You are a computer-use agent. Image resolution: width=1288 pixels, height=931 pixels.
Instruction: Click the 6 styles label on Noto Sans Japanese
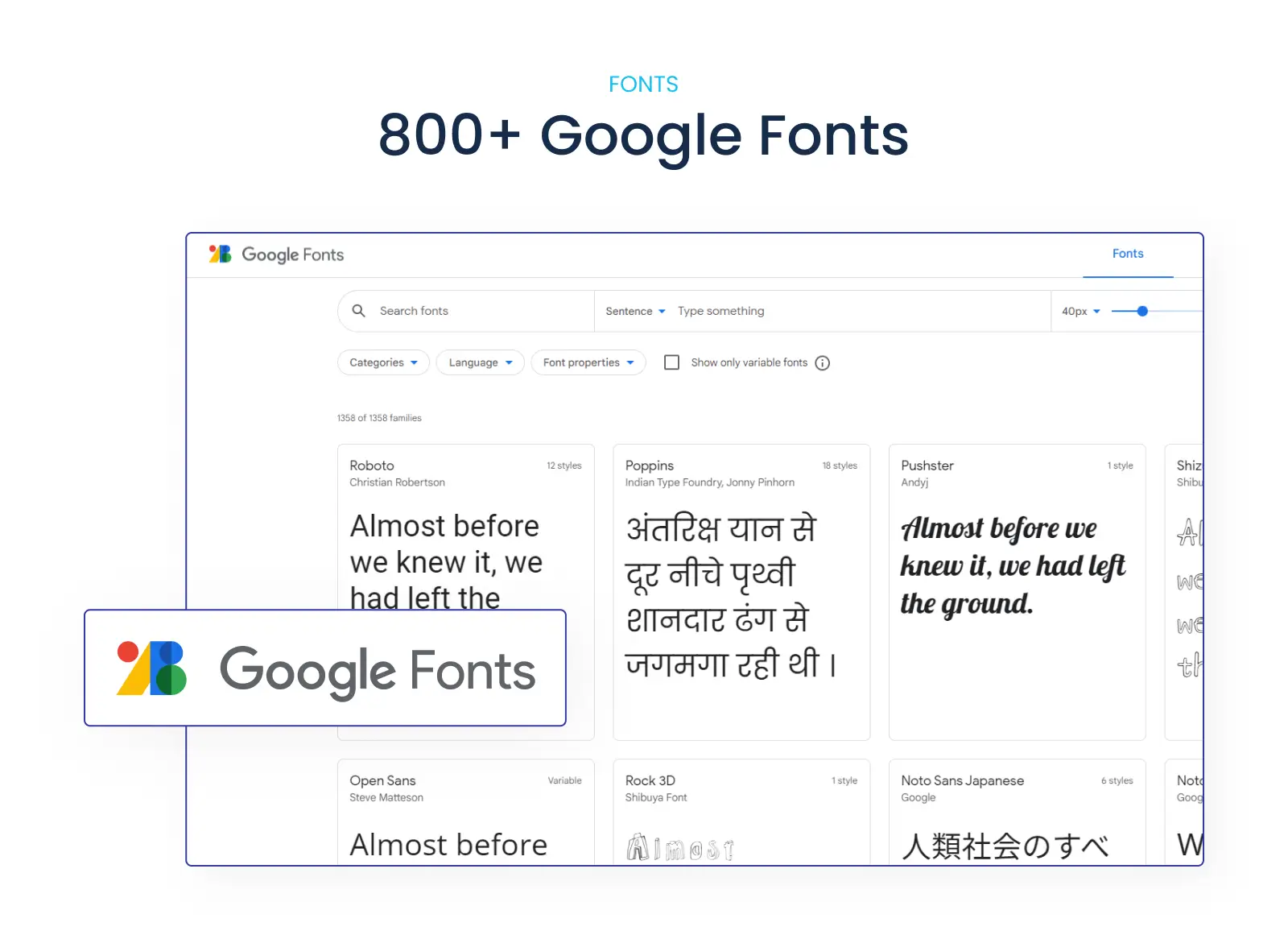point(1117,780)
